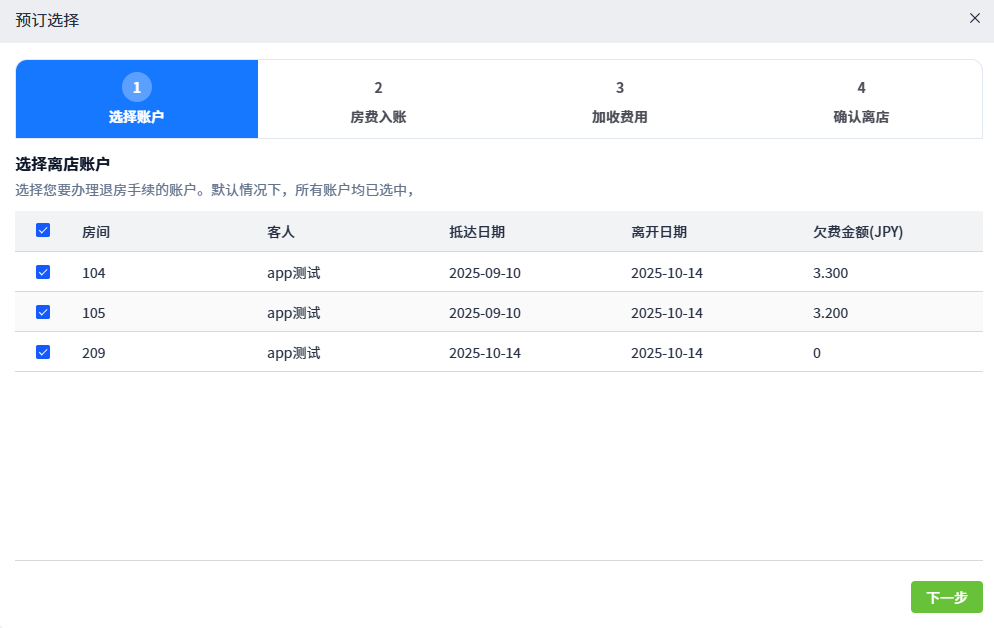Click guest name app测试 in room 104 row
The image size is (994, 628).
(x=293, y=273)
